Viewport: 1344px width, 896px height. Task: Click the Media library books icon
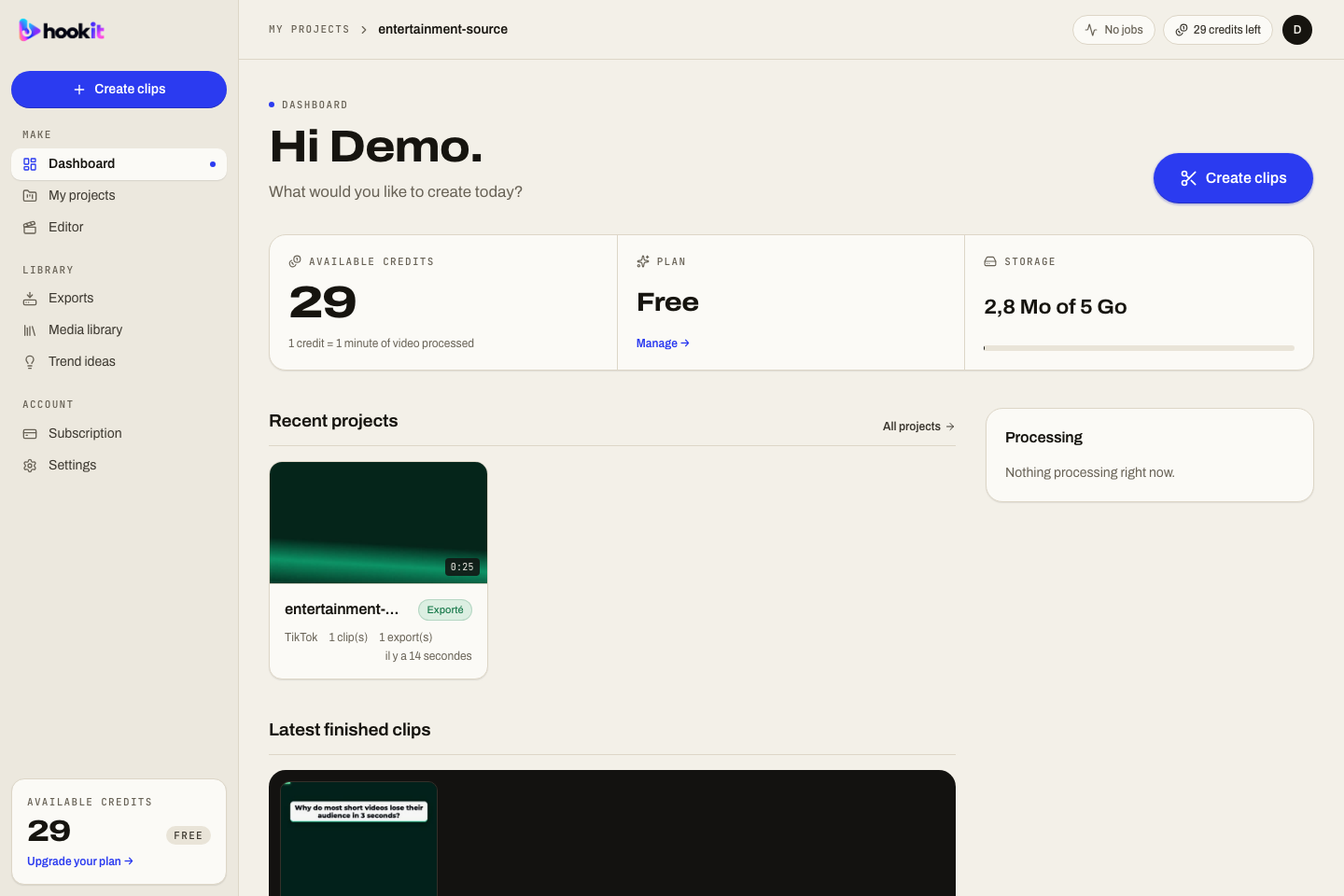(30, 330)
